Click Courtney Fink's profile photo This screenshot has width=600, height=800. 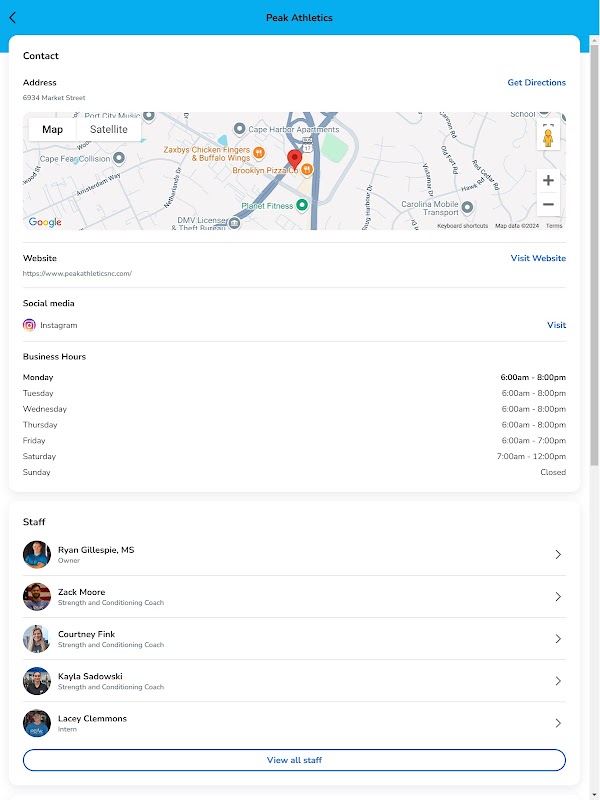pyautogui.click(x=37, y=639)
